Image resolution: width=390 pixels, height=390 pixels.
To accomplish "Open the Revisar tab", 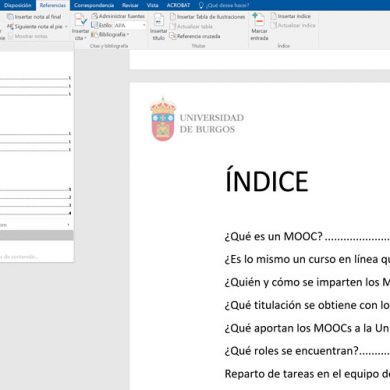I will 130,5.
